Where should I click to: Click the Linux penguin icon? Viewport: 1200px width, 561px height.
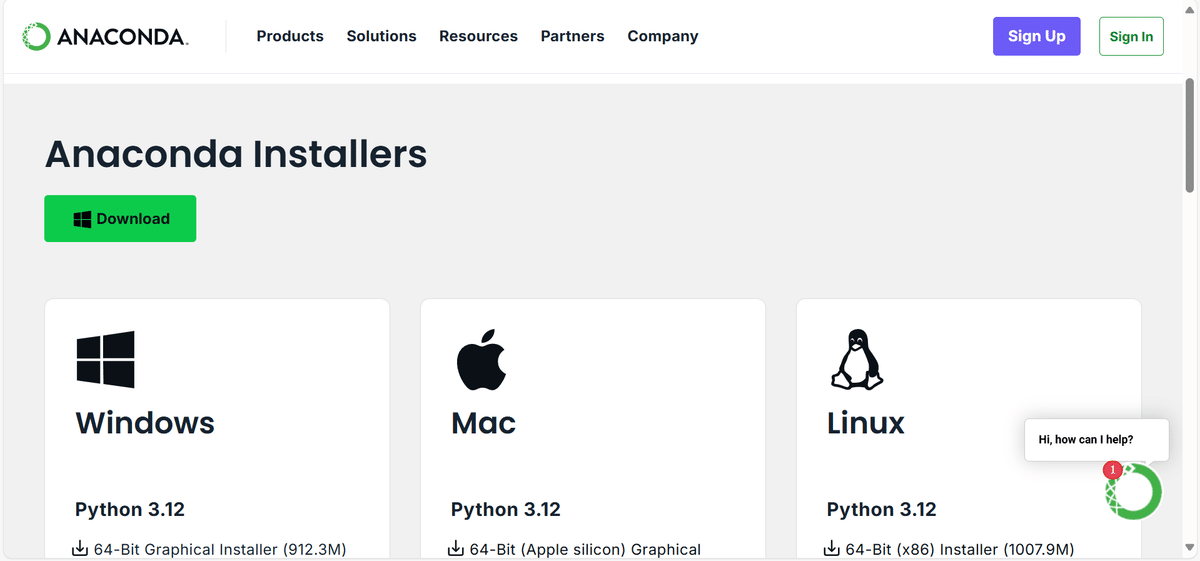(857, 359)
